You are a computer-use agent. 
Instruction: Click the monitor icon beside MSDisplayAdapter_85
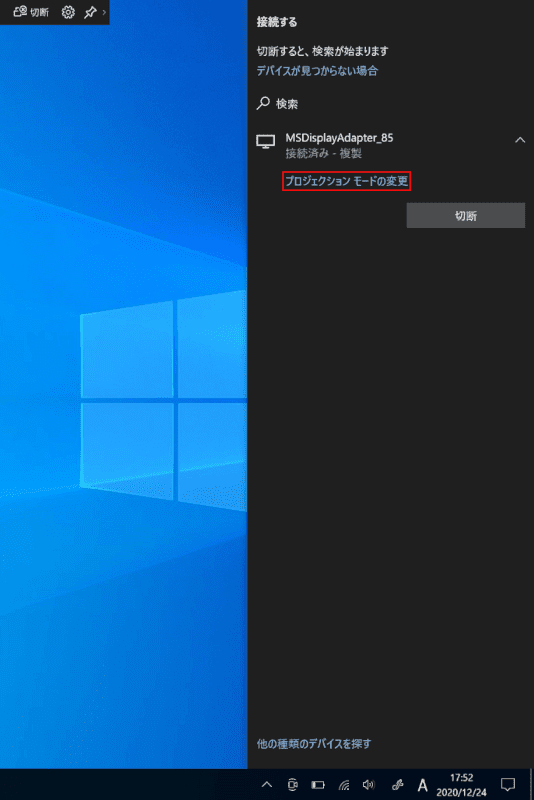(266, 141)
